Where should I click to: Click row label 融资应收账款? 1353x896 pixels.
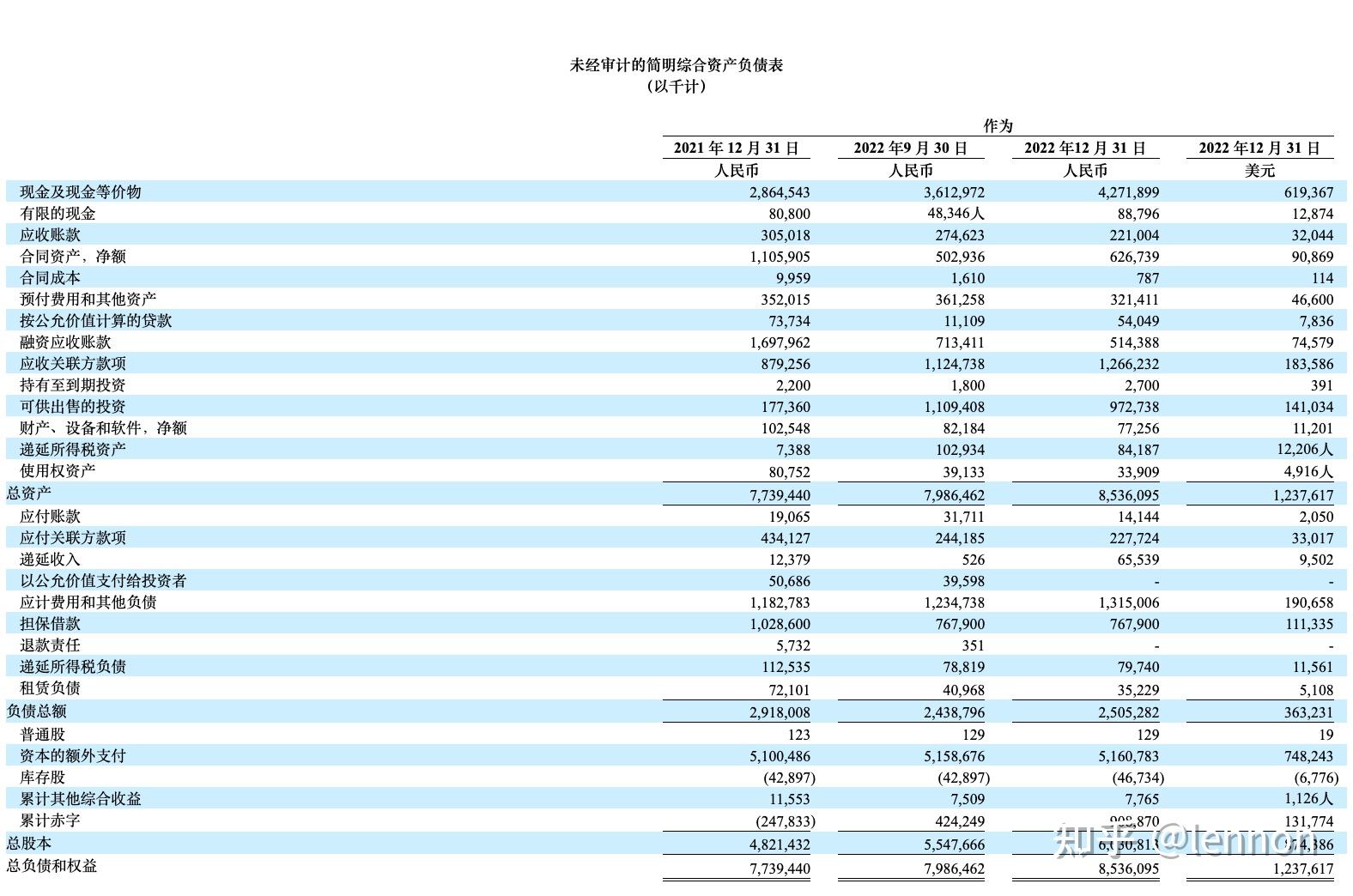click(x=65, y=342)
